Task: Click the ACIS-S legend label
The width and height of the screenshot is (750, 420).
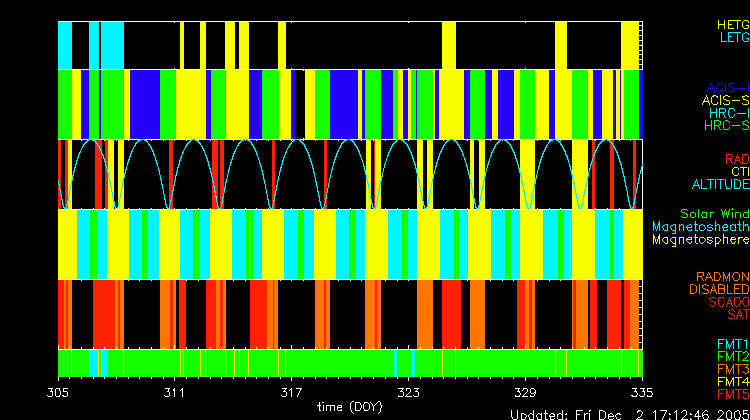Action: (725, 100)
